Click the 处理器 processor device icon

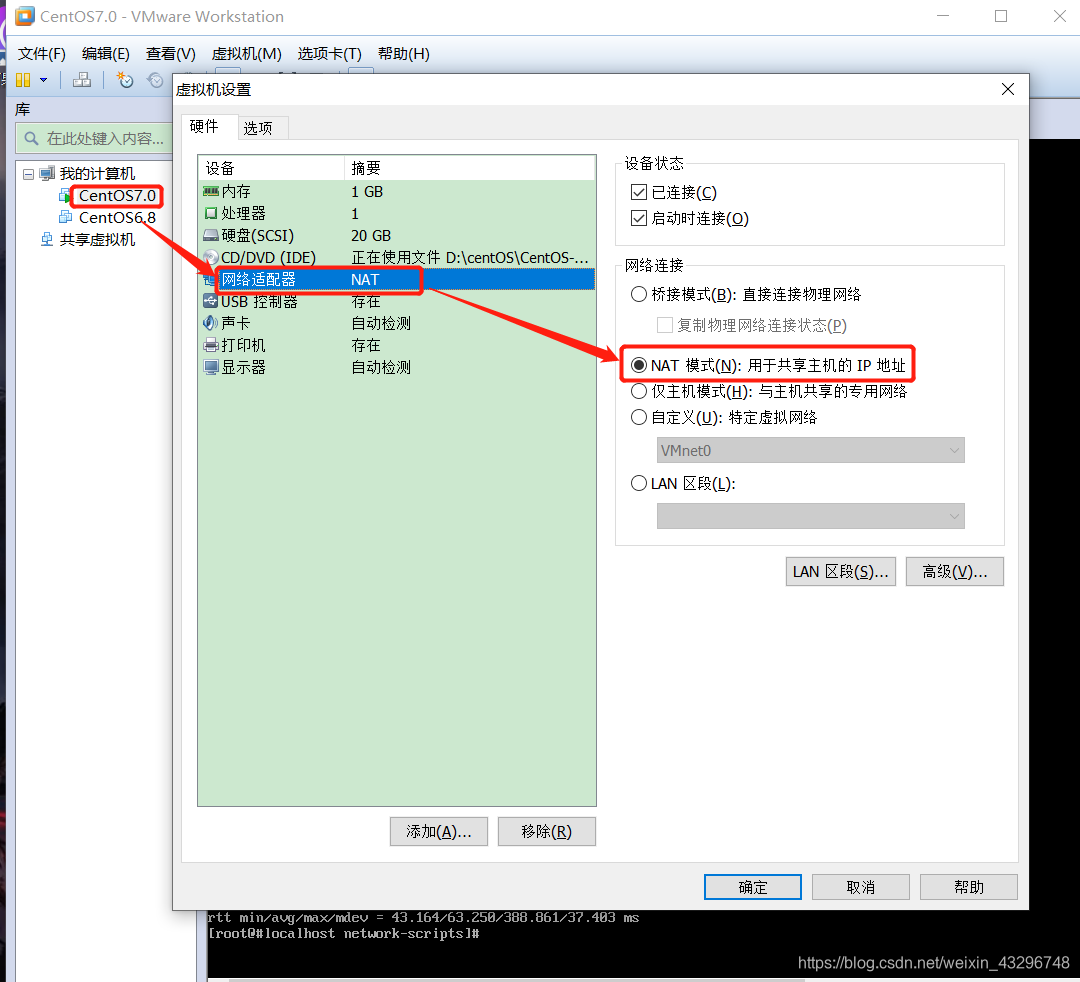pos(211,213)
